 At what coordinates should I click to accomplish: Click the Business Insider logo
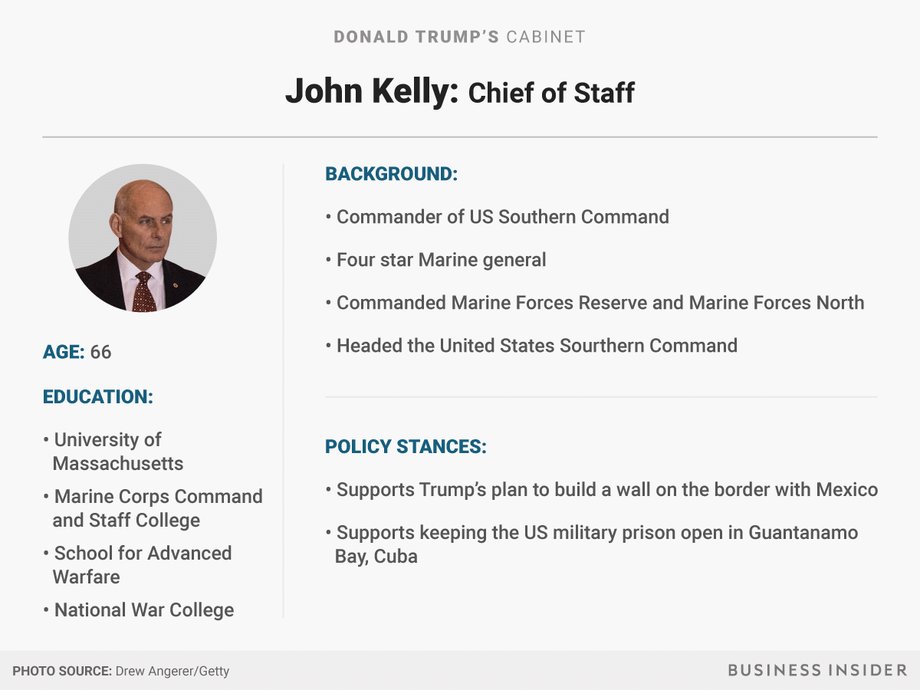[x=817, y=670]
